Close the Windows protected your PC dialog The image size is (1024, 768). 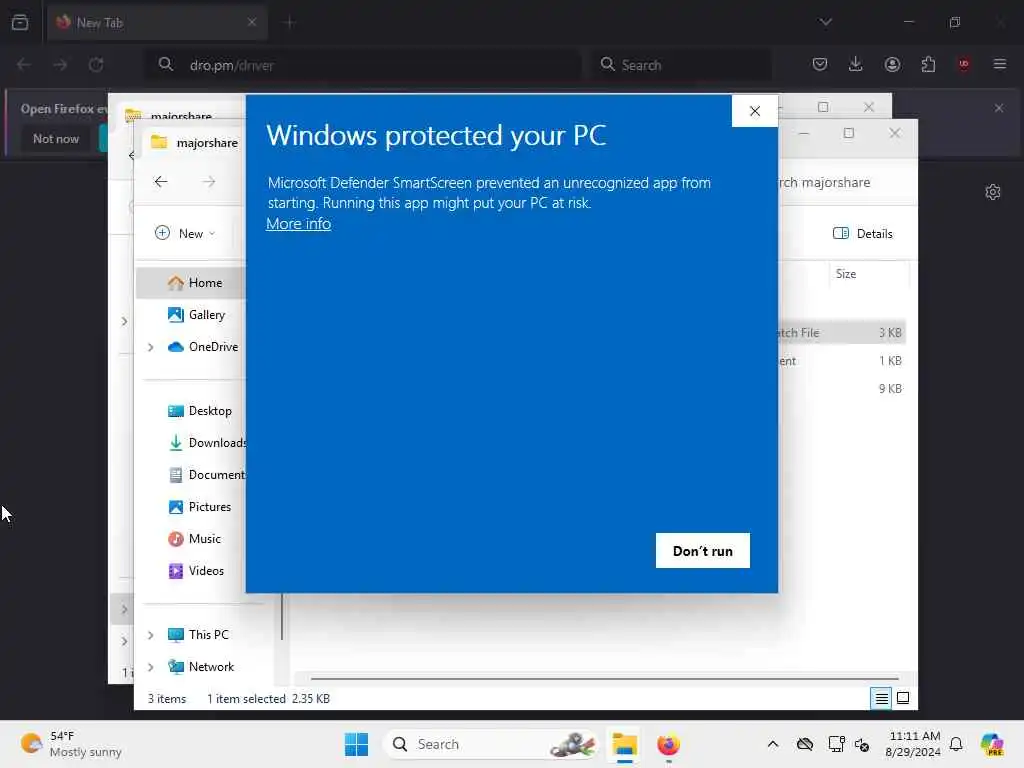755,111
